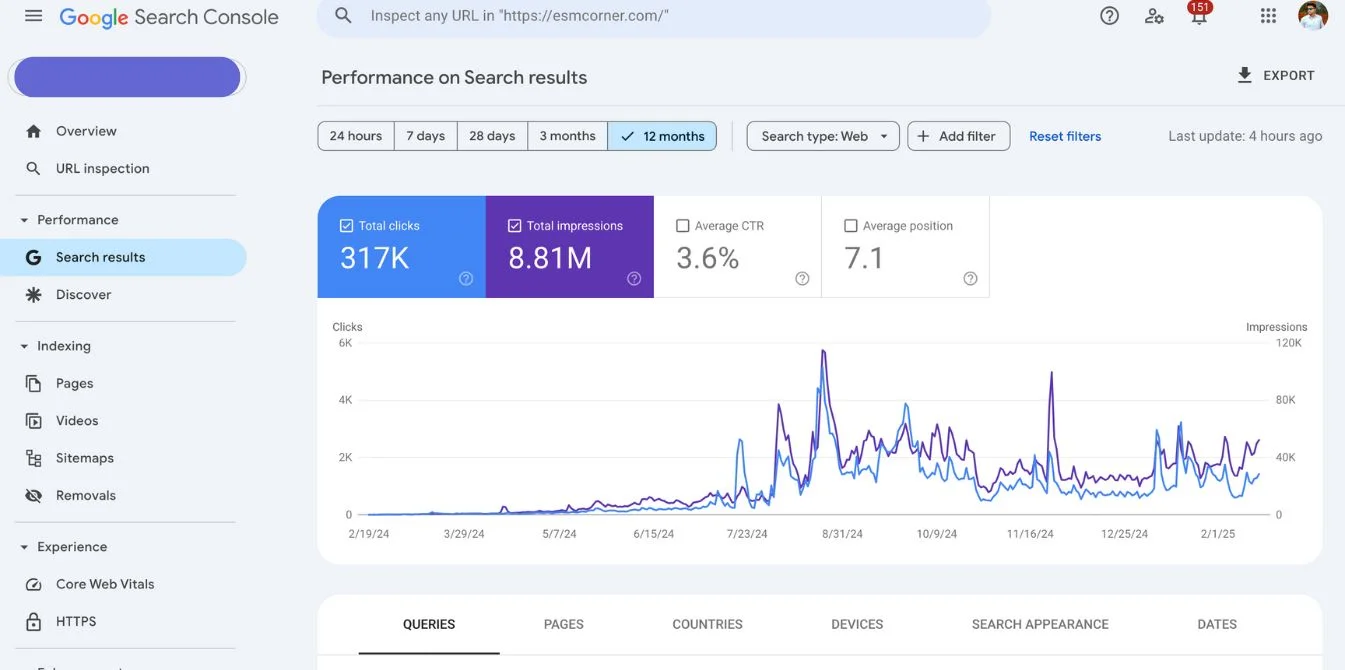Click the URL inspection search field
This screenshot has width=1345, height=670.
[654, 16]
